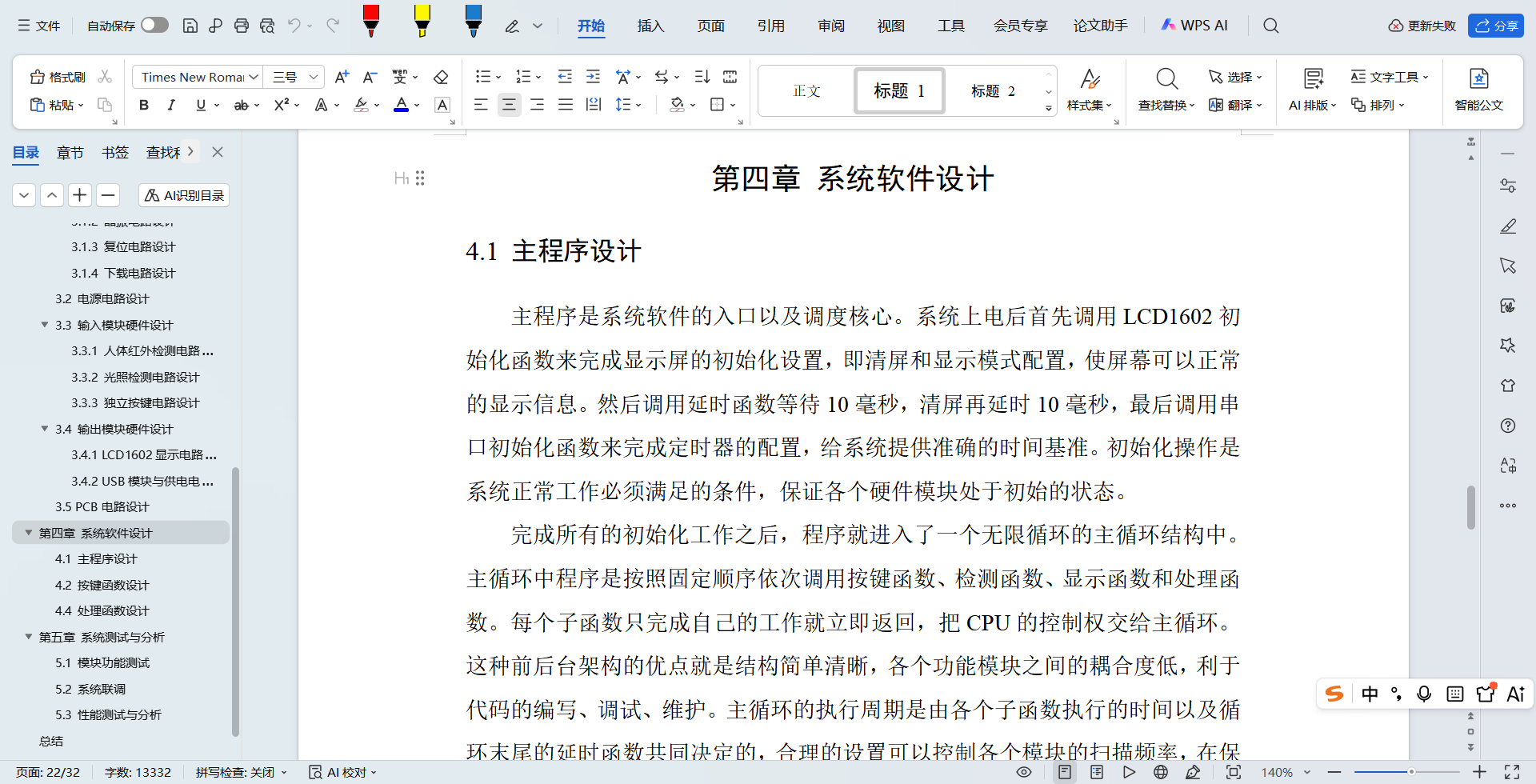Open the 智能公文 tool

pos(1478,90)
